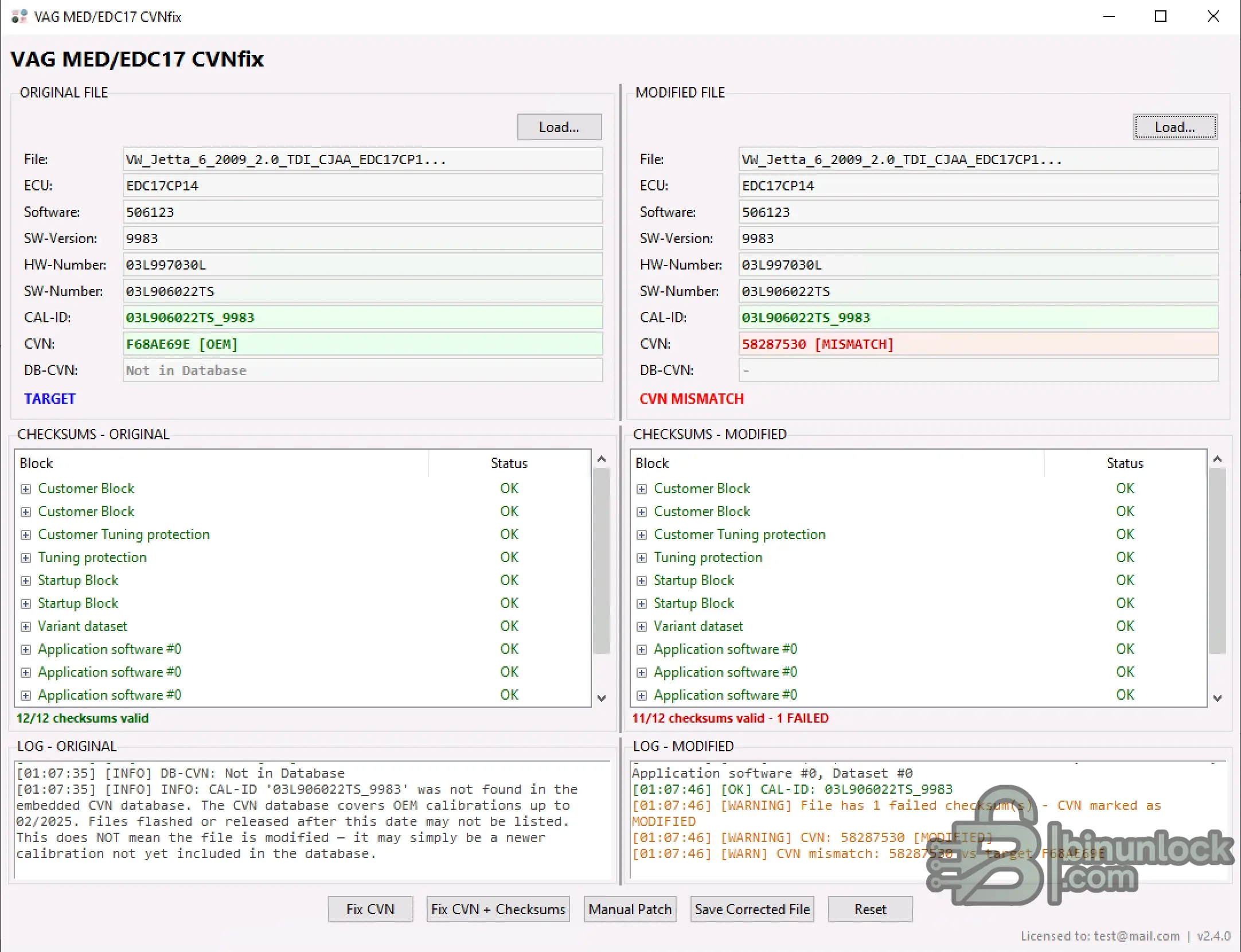Click Block column header in original checksums
Viewport: 1241px width, 952px height.
pyautogui.click(x=222, y=463)
